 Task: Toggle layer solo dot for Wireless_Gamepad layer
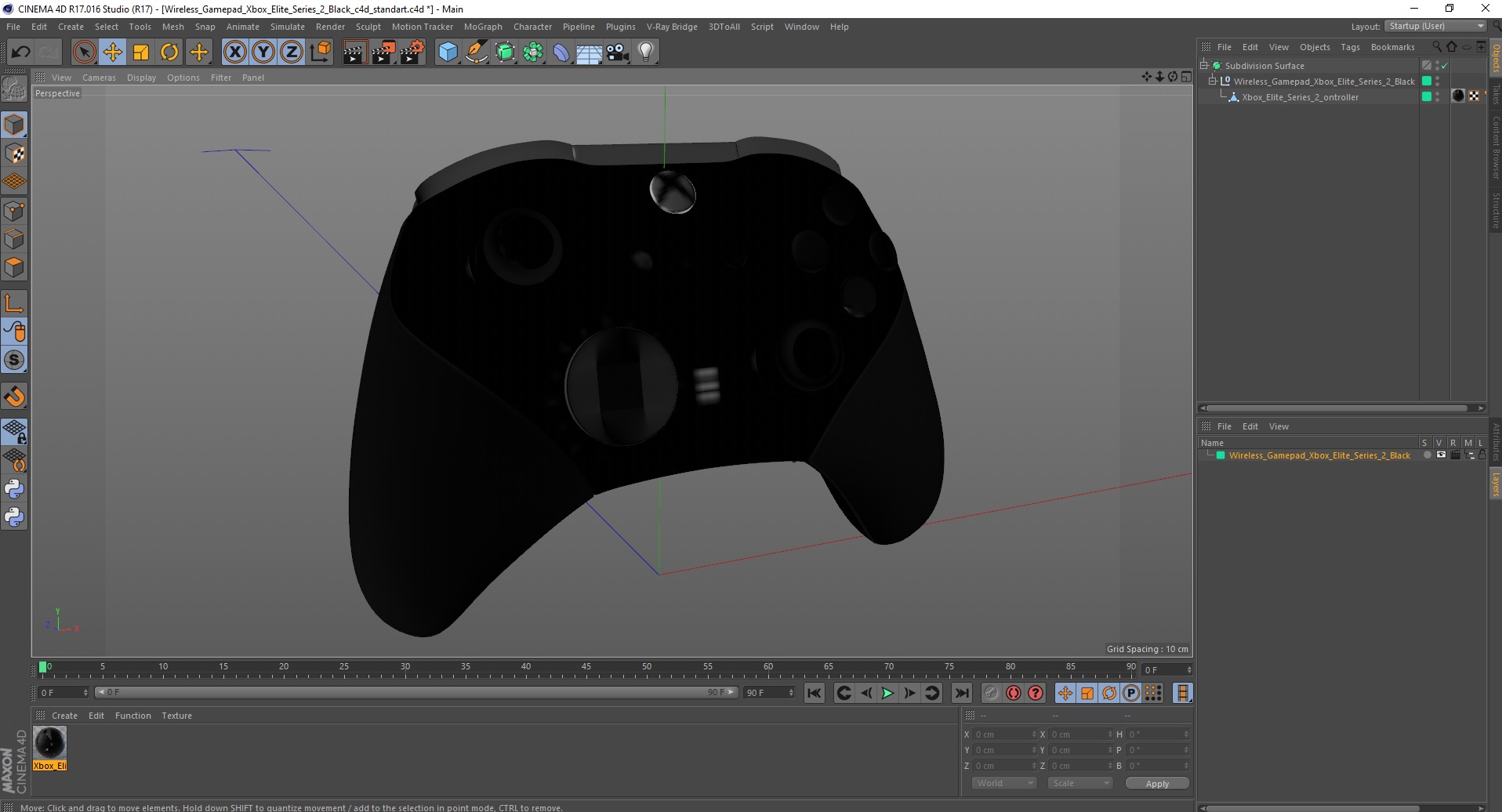pyautogui.click(x=1427, y=455)
